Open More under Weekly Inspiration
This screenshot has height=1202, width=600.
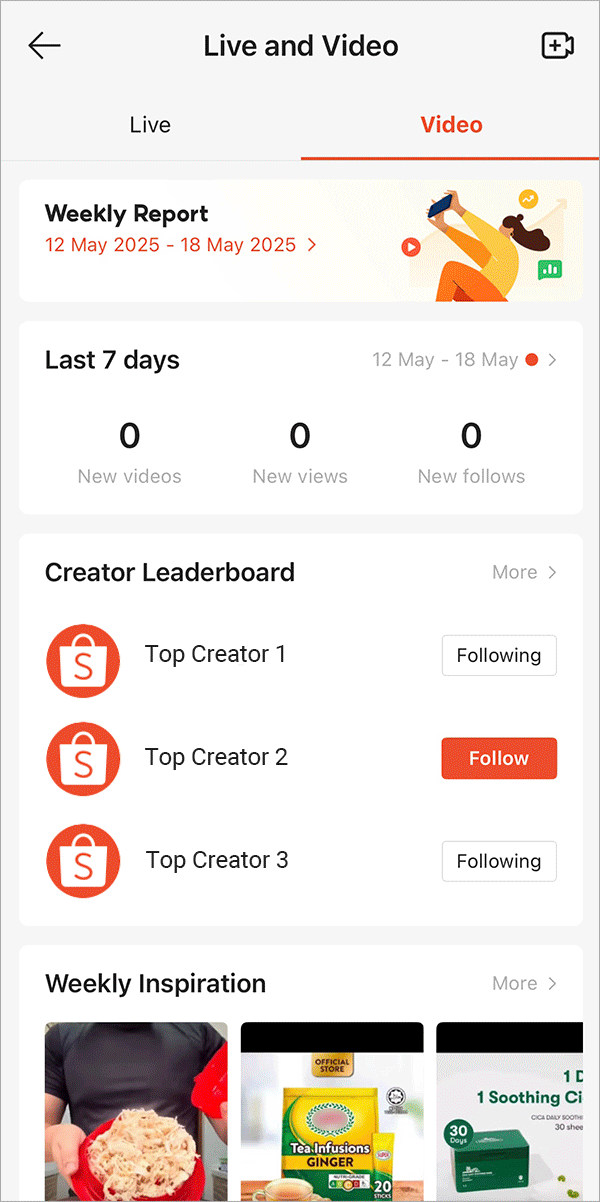(x=525, y=983)
